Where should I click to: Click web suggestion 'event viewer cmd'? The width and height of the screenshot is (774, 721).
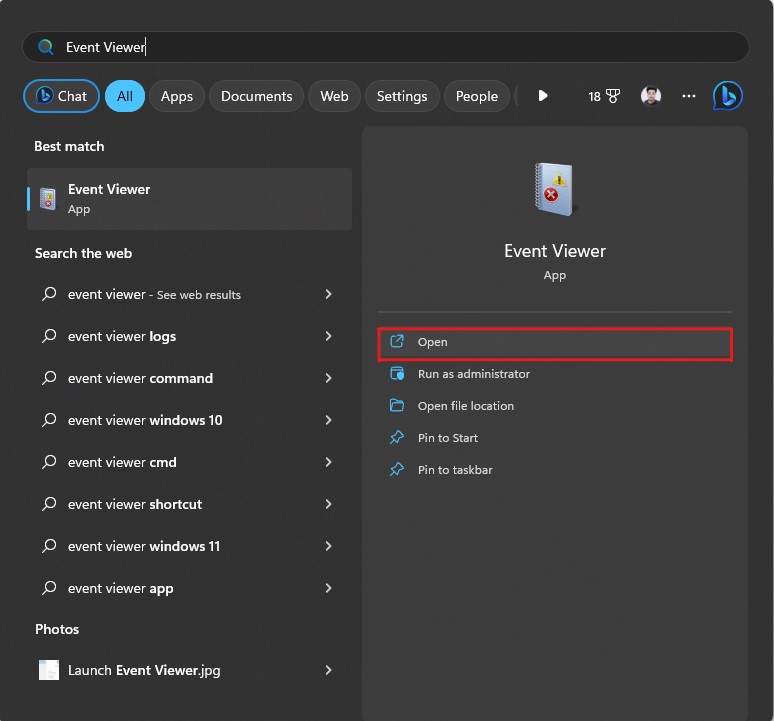pos(190,462)
